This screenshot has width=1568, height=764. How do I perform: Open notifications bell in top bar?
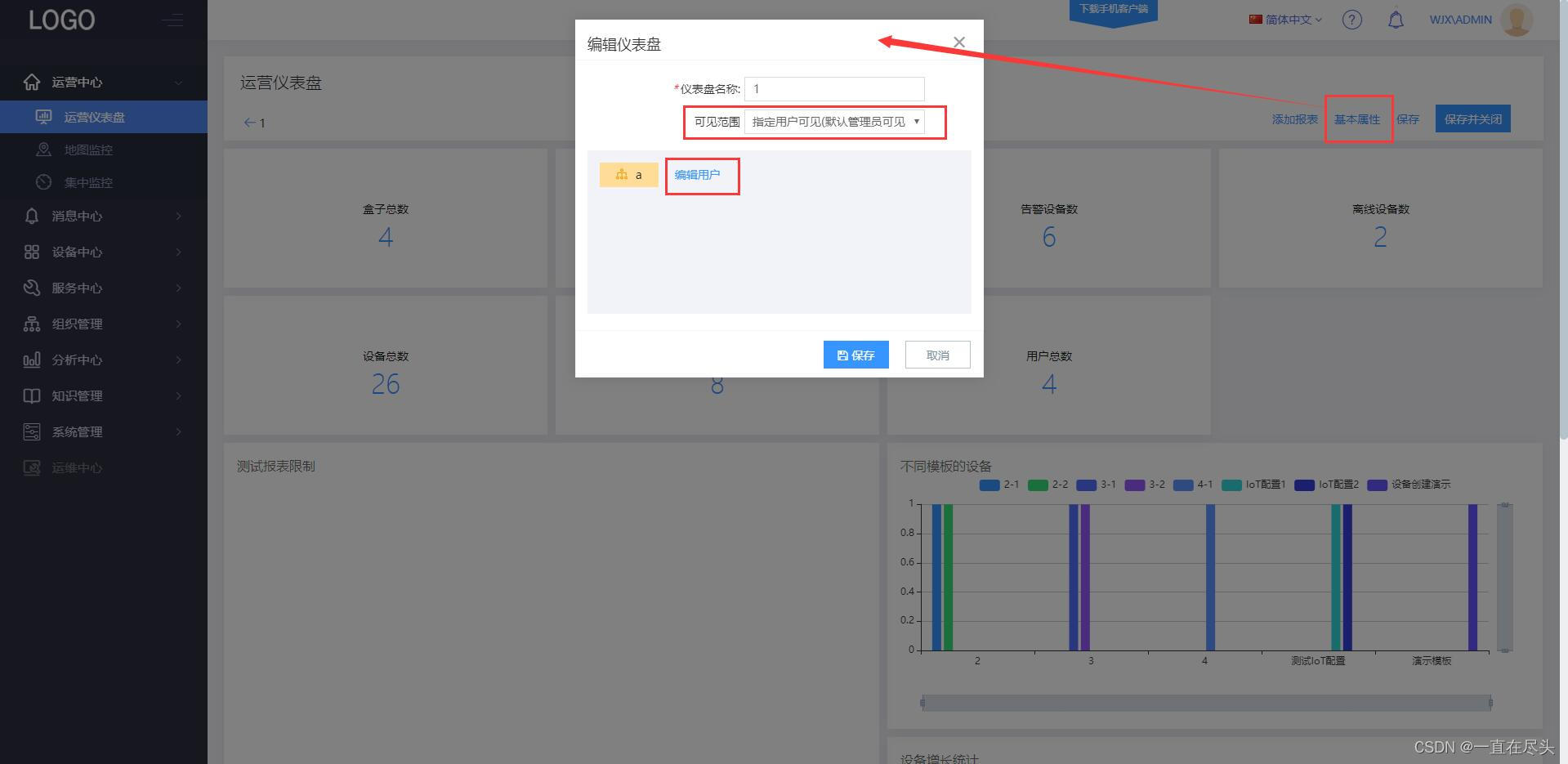click(x=1396, y=20)
